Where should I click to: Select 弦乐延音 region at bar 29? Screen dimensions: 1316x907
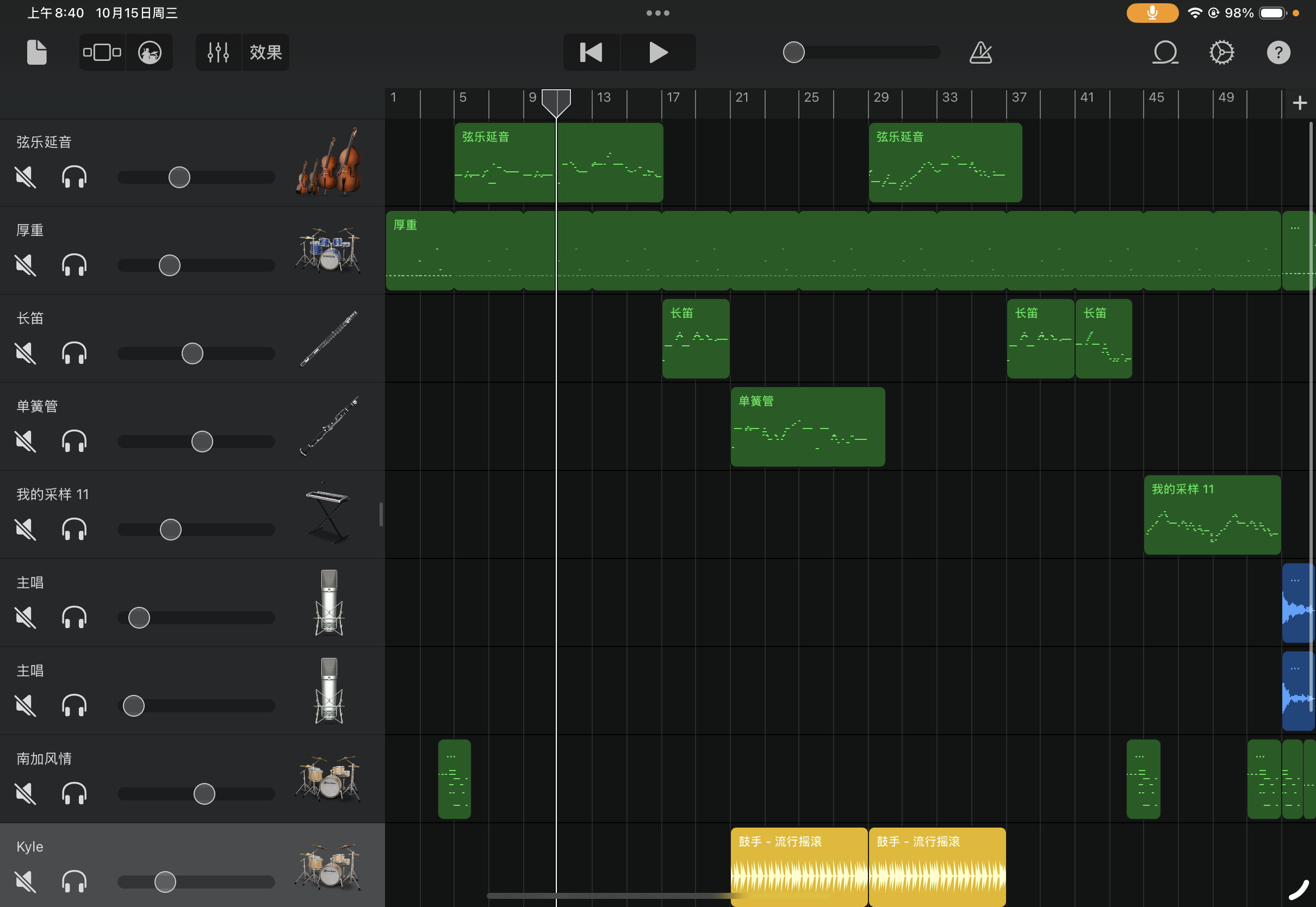click(x=946, y=163)
